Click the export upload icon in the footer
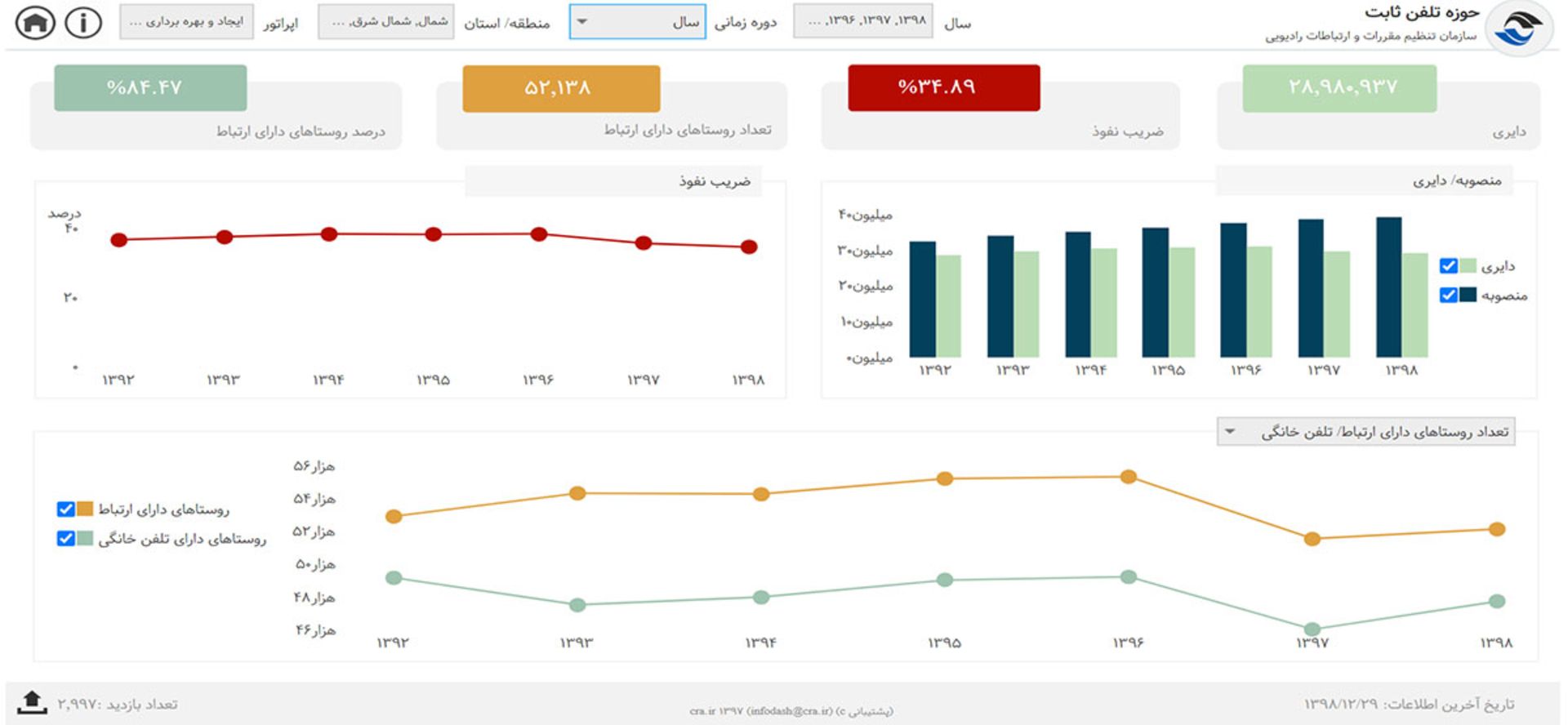 click(x=32, y=702)
